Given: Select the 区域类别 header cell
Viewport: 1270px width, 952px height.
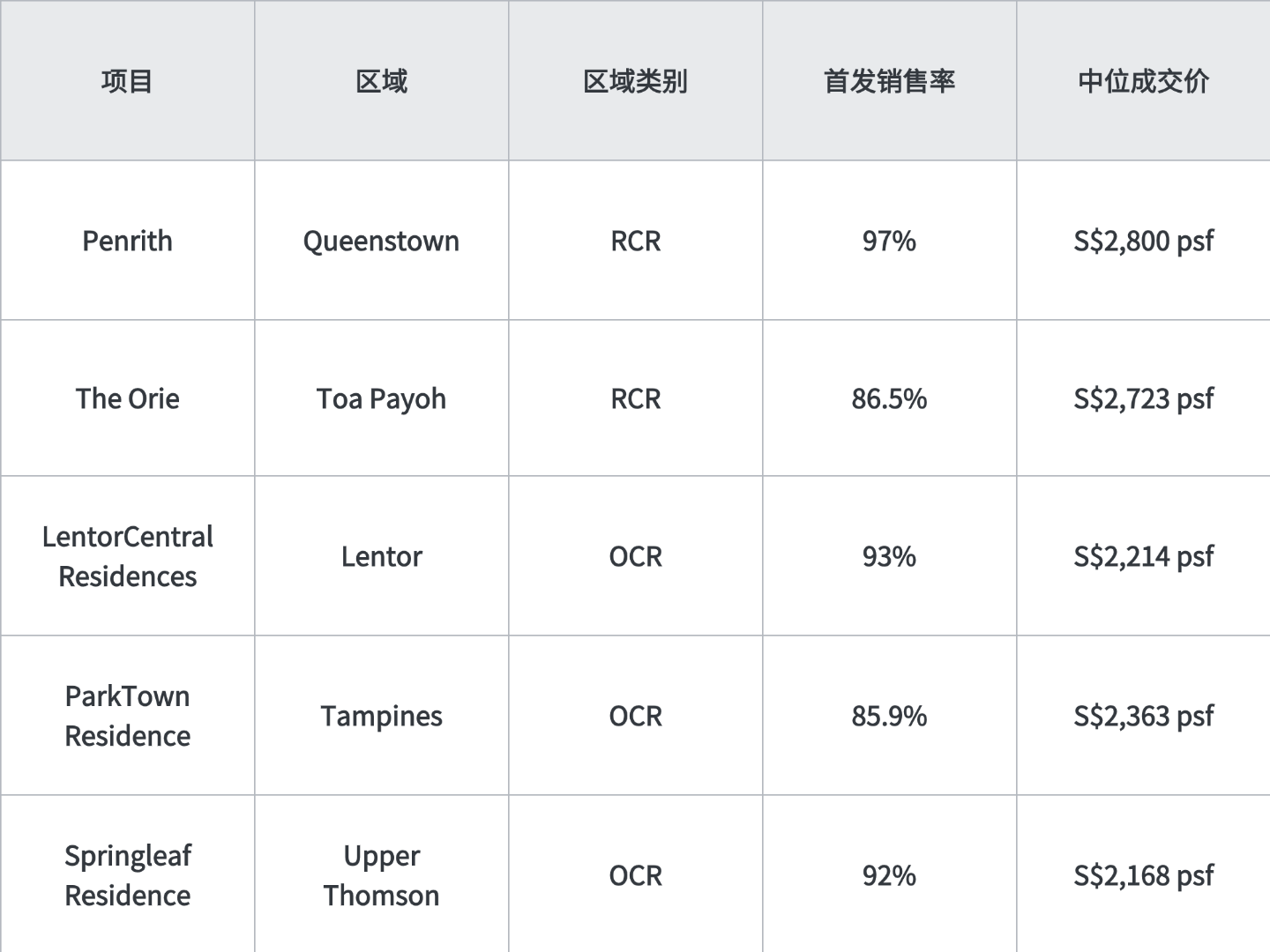Looking at the screenshot, I should pos(635,81).
